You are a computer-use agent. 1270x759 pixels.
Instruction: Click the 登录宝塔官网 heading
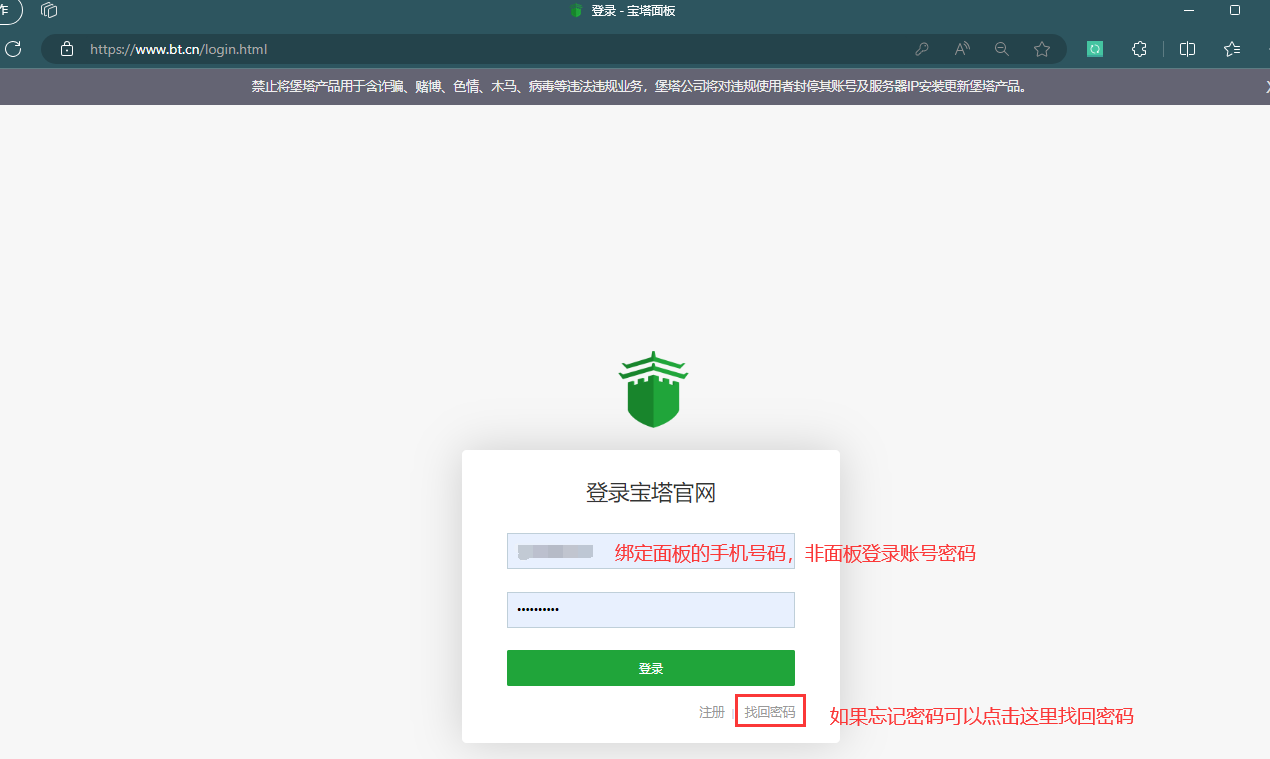click(x=651, y=493)
